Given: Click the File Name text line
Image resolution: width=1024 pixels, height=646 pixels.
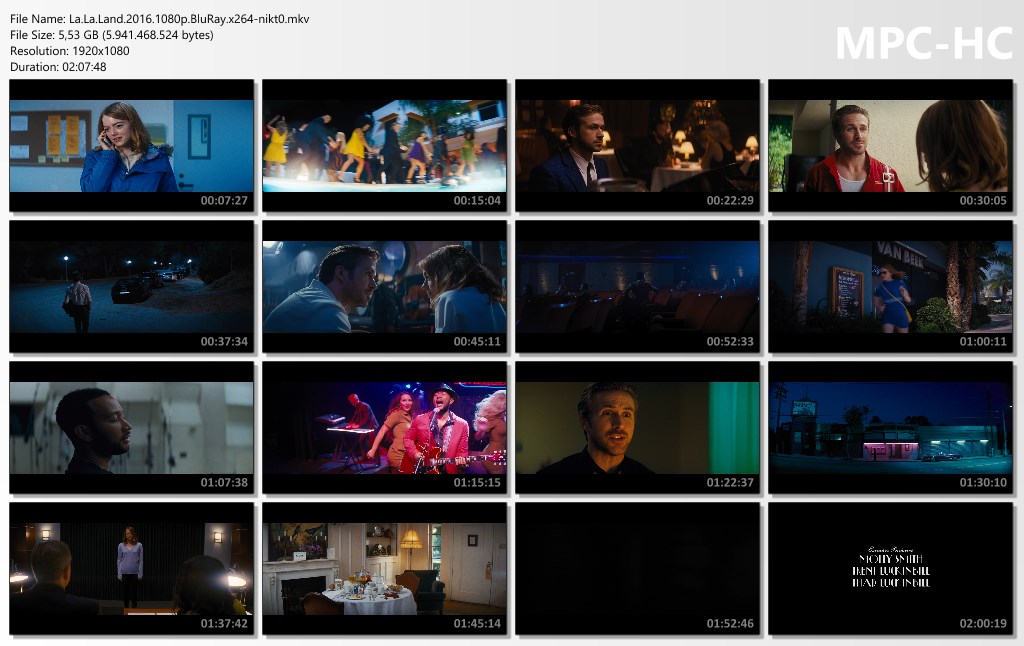Looking at the screenshot, I should pos(159,19).
